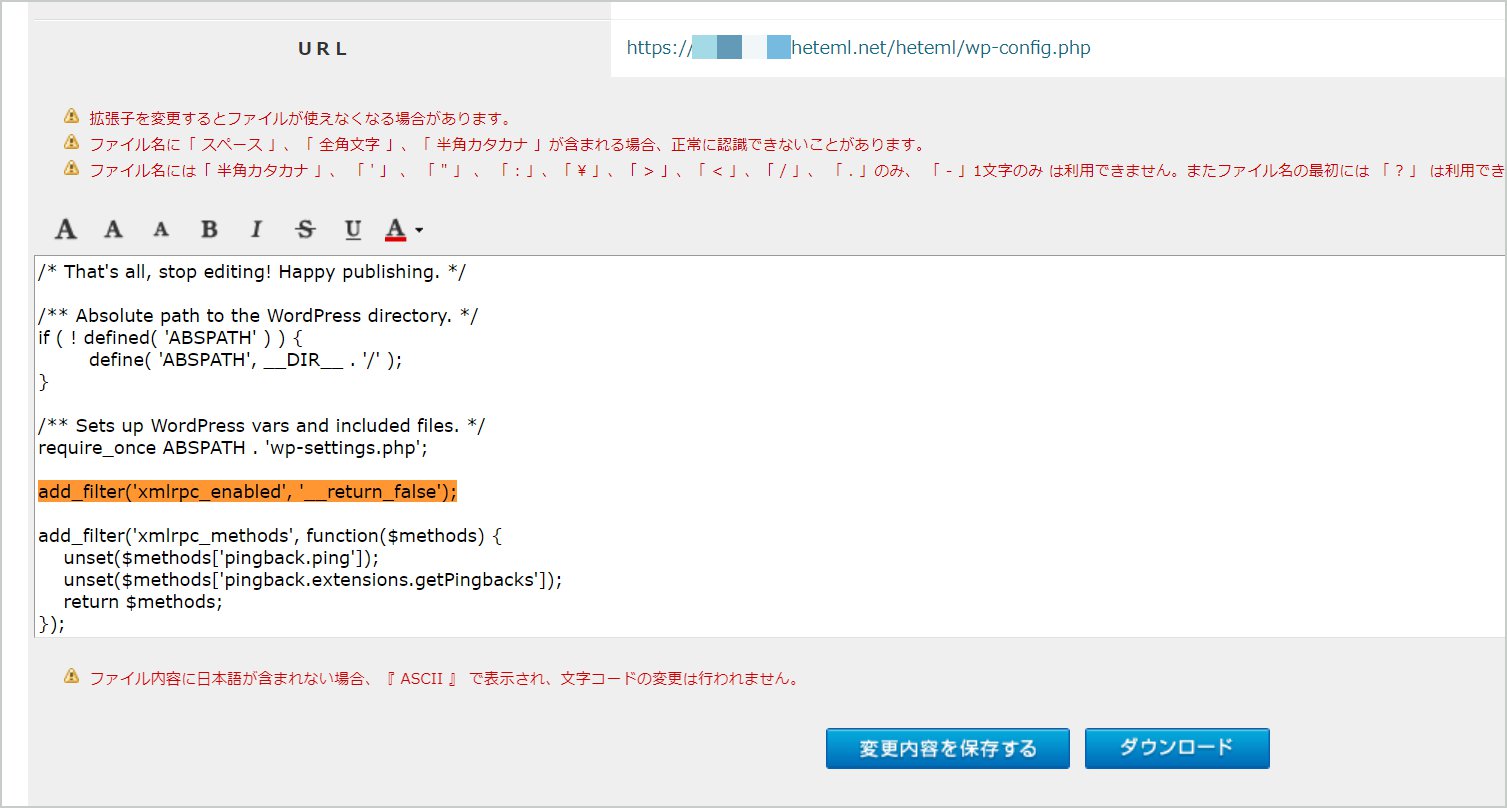Viewport: 1507px width, 808px height.
Task: Toggle bold formatting with B icon
Action: (x=209, y=230)
